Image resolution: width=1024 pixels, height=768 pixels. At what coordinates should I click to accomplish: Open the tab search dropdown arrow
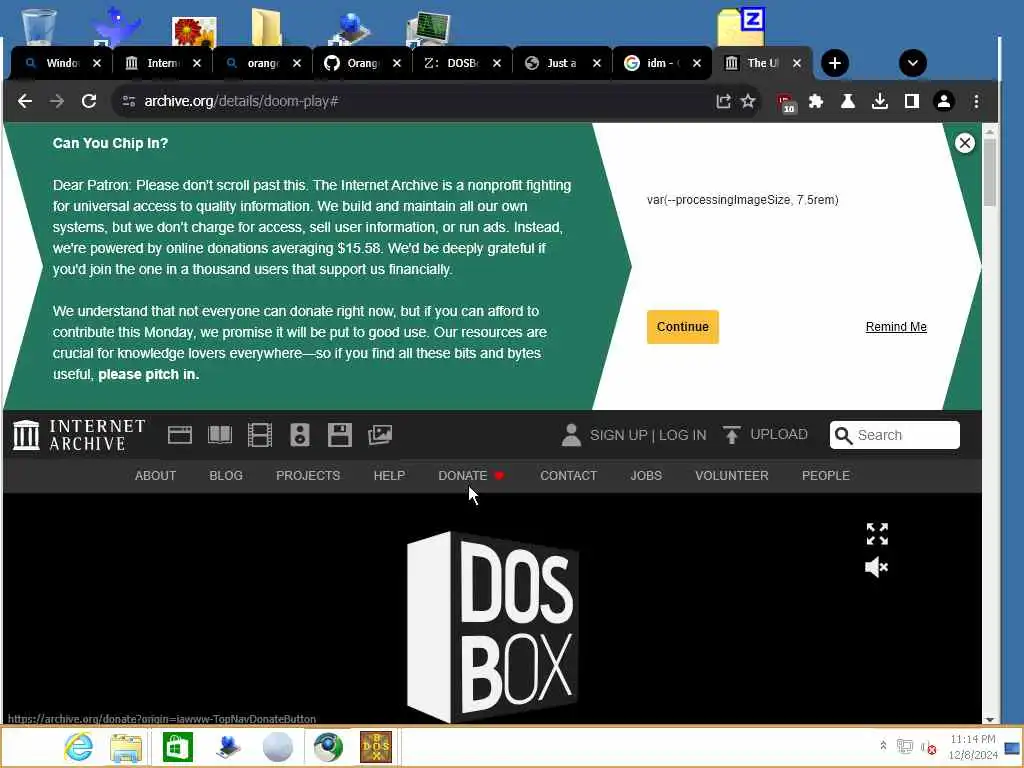pos(912,63)
